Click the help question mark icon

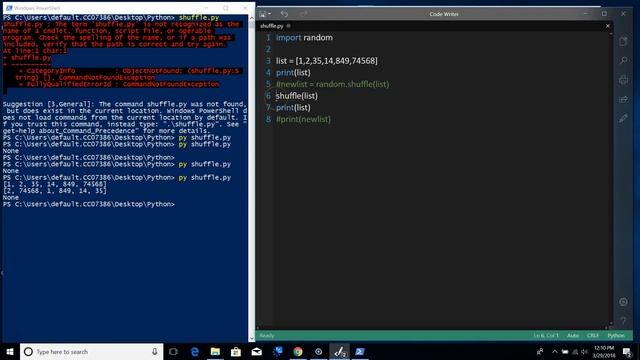point(623,321)
